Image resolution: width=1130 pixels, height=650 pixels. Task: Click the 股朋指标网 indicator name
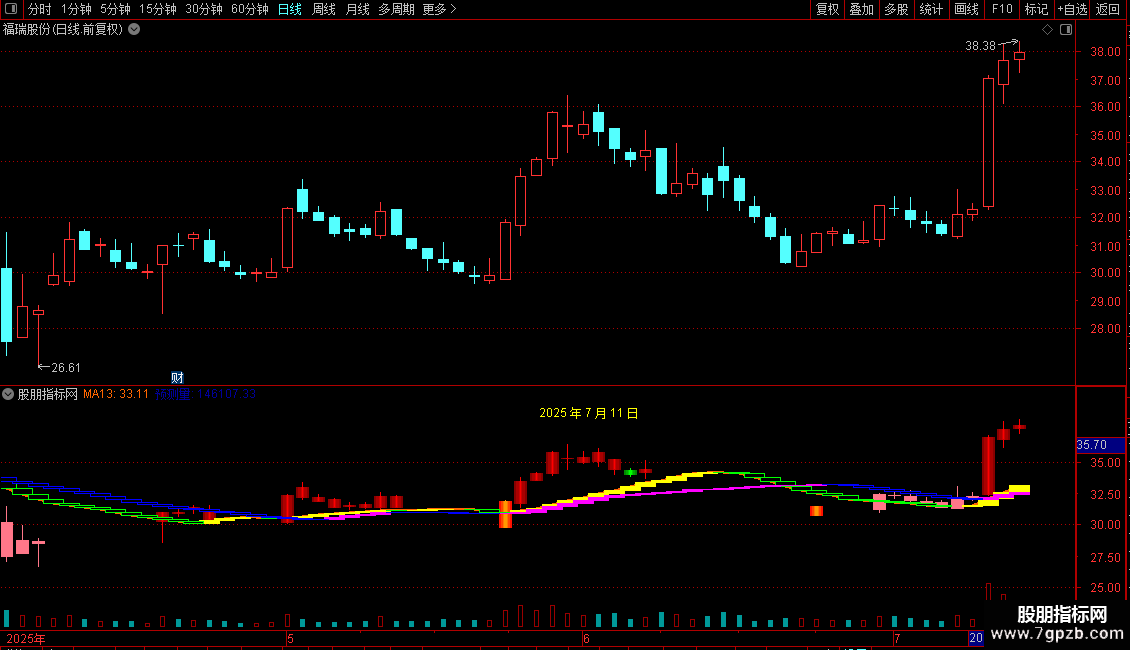pos(48,394)
